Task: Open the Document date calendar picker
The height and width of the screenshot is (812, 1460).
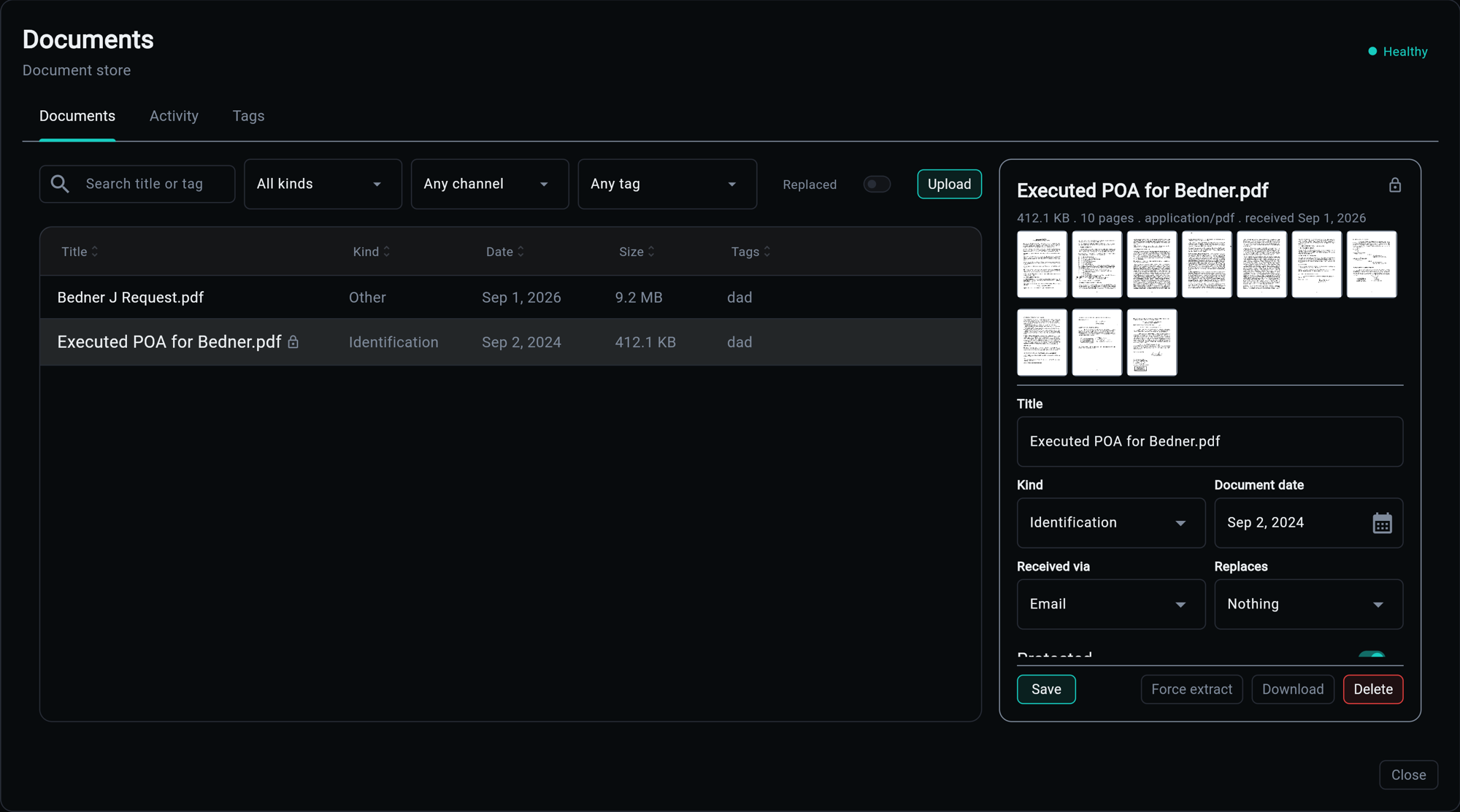Action: [1382, 523]
